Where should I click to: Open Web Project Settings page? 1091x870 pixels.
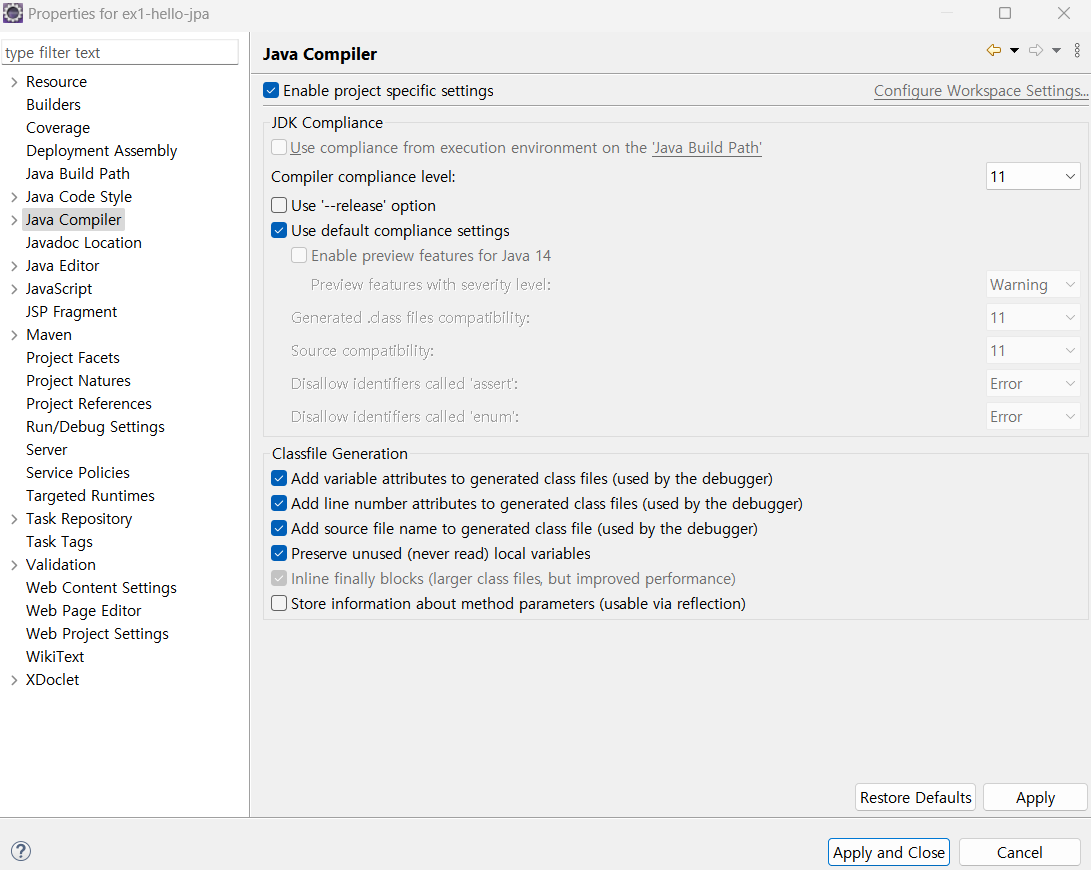[x=97, y=633]
